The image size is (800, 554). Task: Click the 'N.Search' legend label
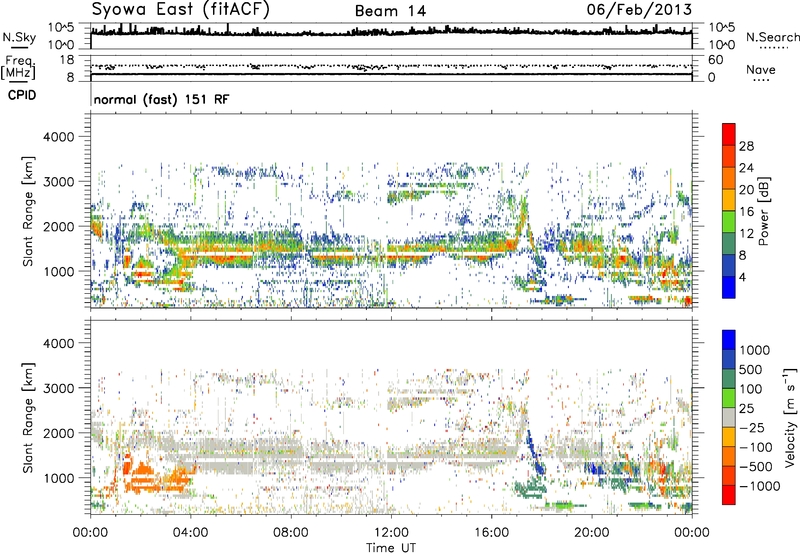coord(772,37)
